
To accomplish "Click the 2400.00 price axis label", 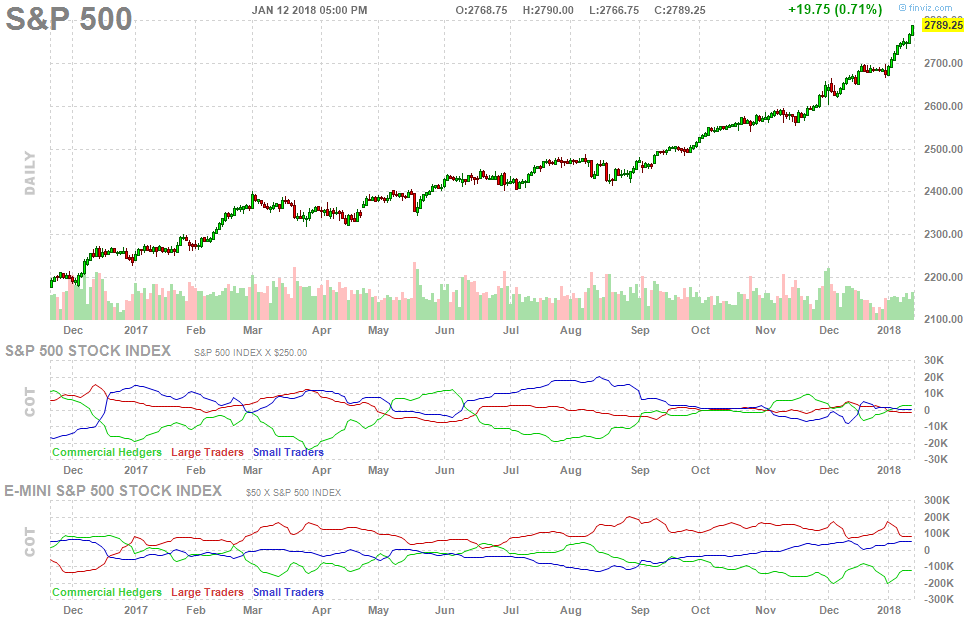I will click(x=943, y=191).
